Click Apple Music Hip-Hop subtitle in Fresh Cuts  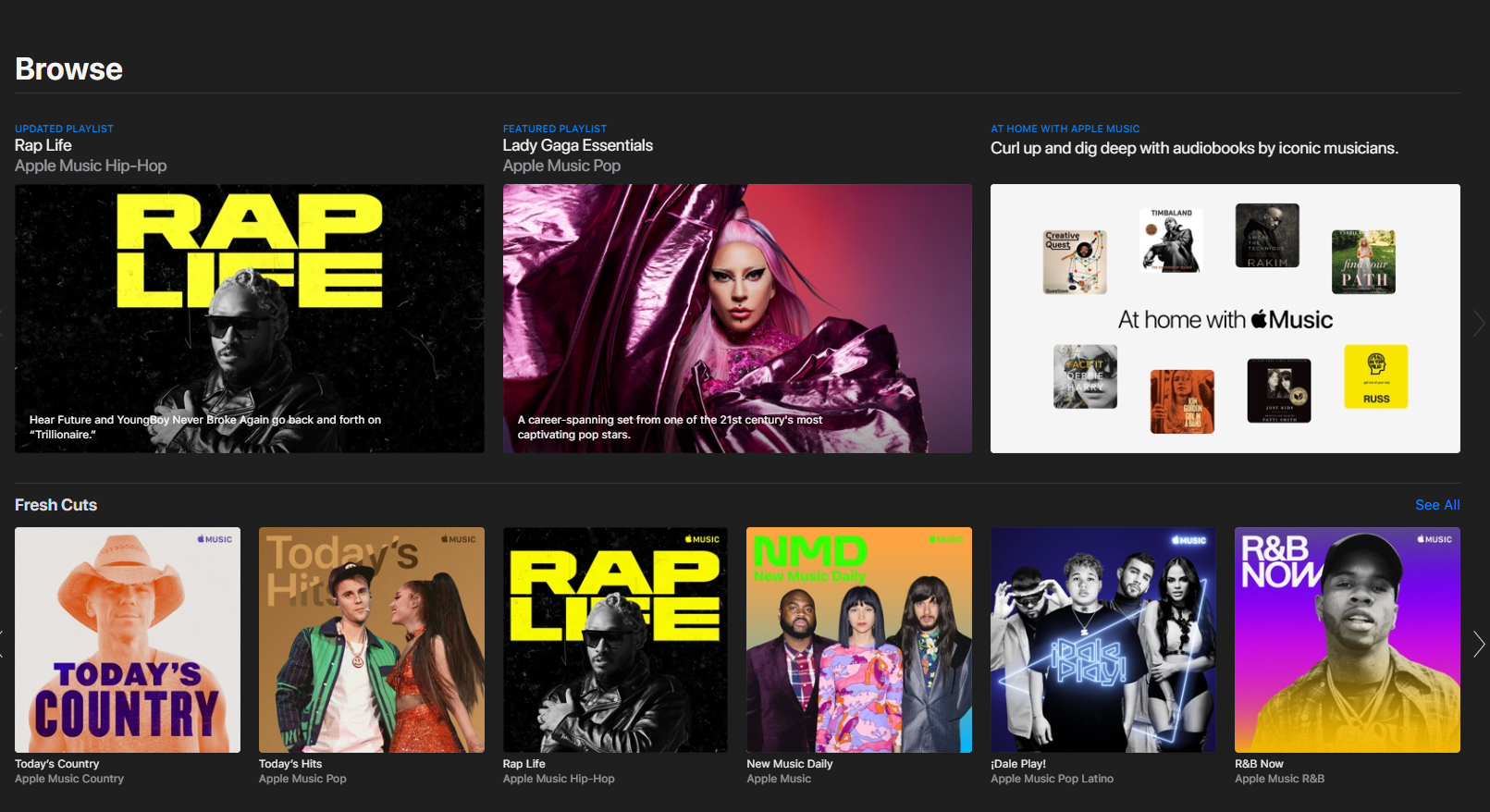click(x=559, y=779)
